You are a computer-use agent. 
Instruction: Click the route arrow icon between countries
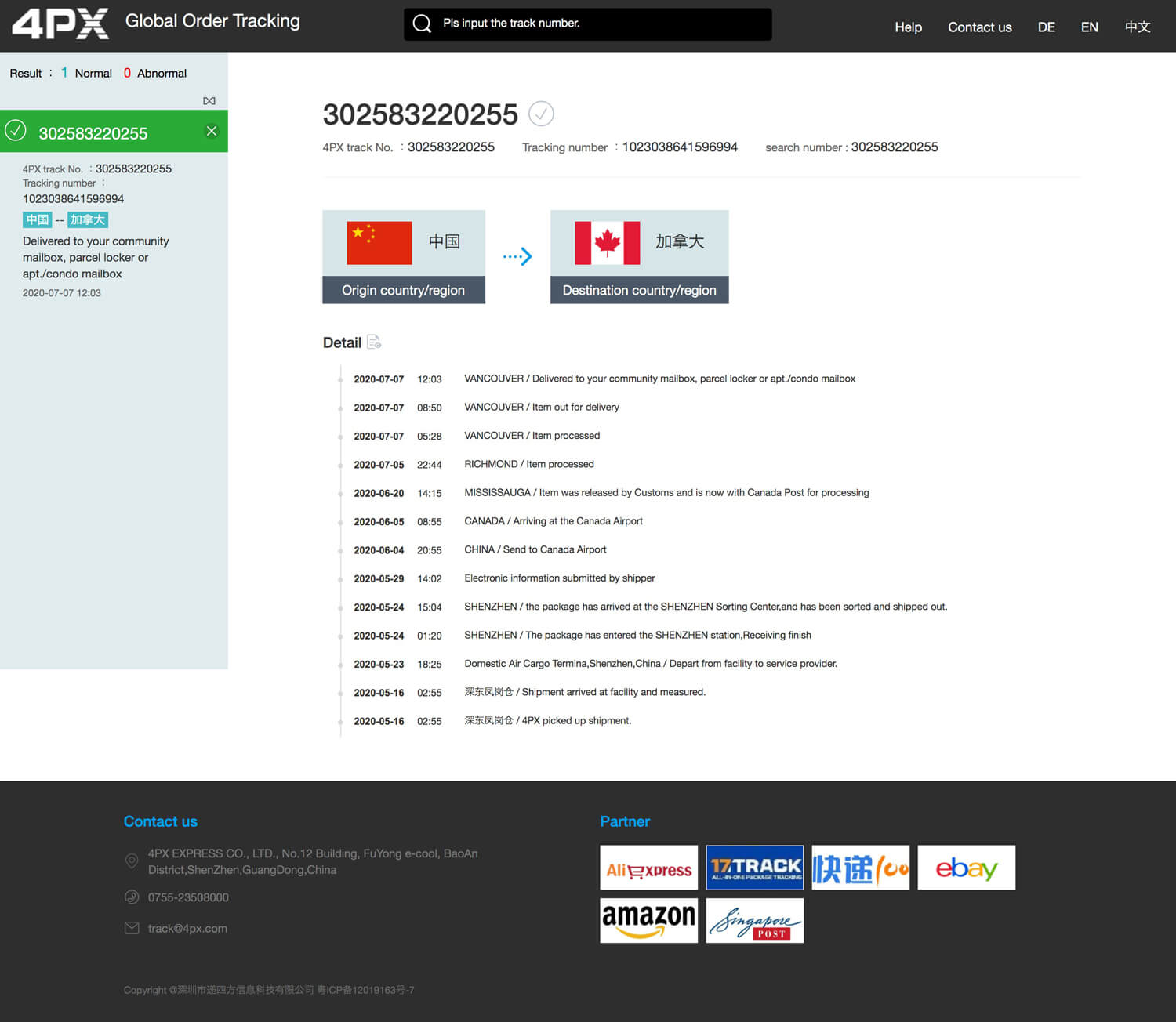coord(517,256)
